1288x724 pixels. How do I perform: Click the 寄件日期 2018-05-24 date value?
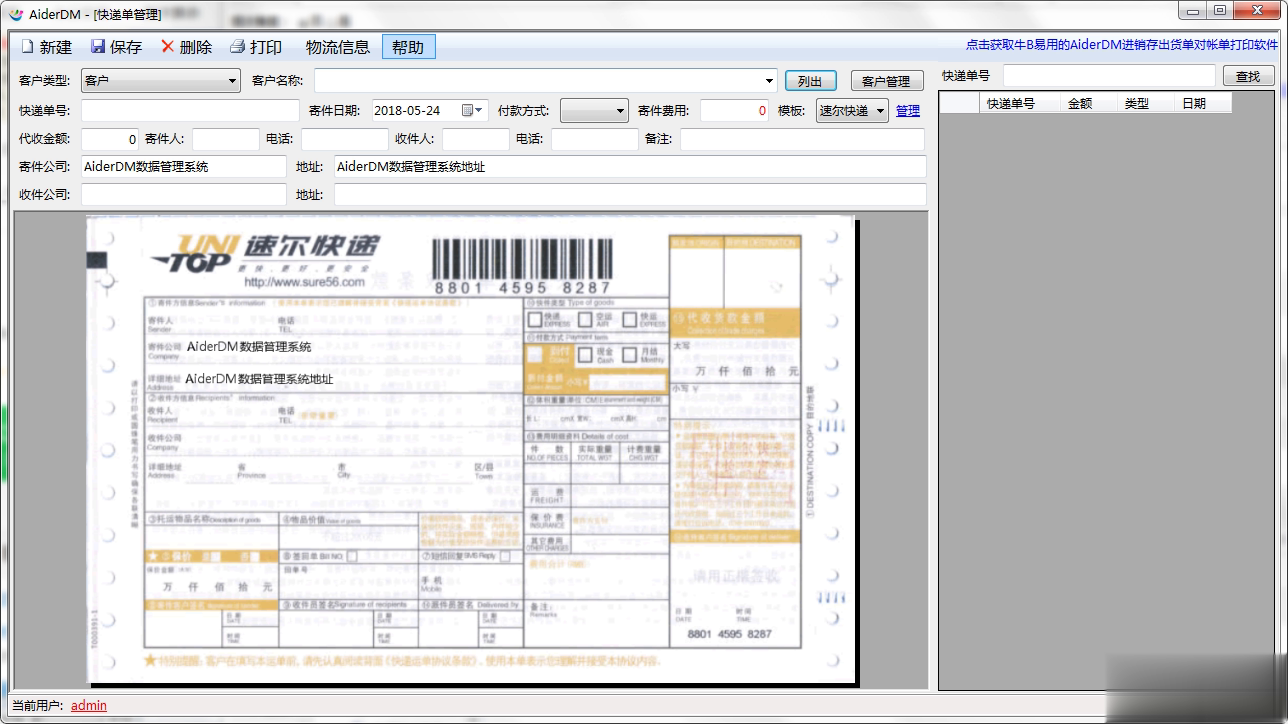(x=407, y=111)
